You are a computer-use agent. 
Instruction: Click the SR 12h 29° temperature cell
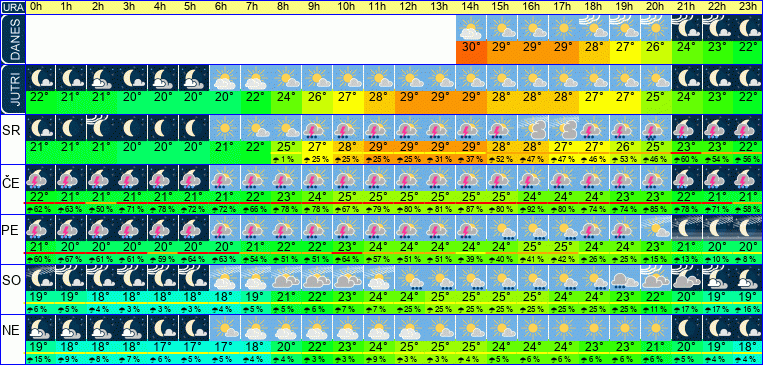click(x=410, y=146)
